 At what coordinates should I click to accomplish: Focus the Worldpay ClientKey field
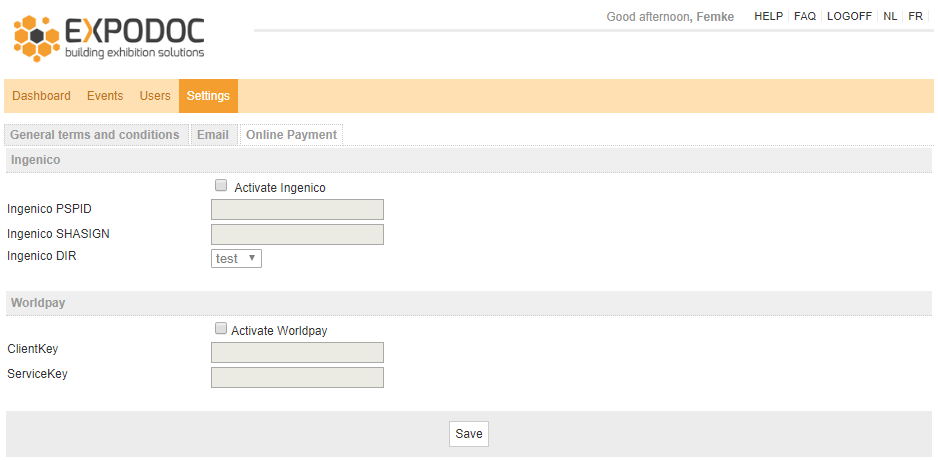pyautogui.click(x=297, y=352)
